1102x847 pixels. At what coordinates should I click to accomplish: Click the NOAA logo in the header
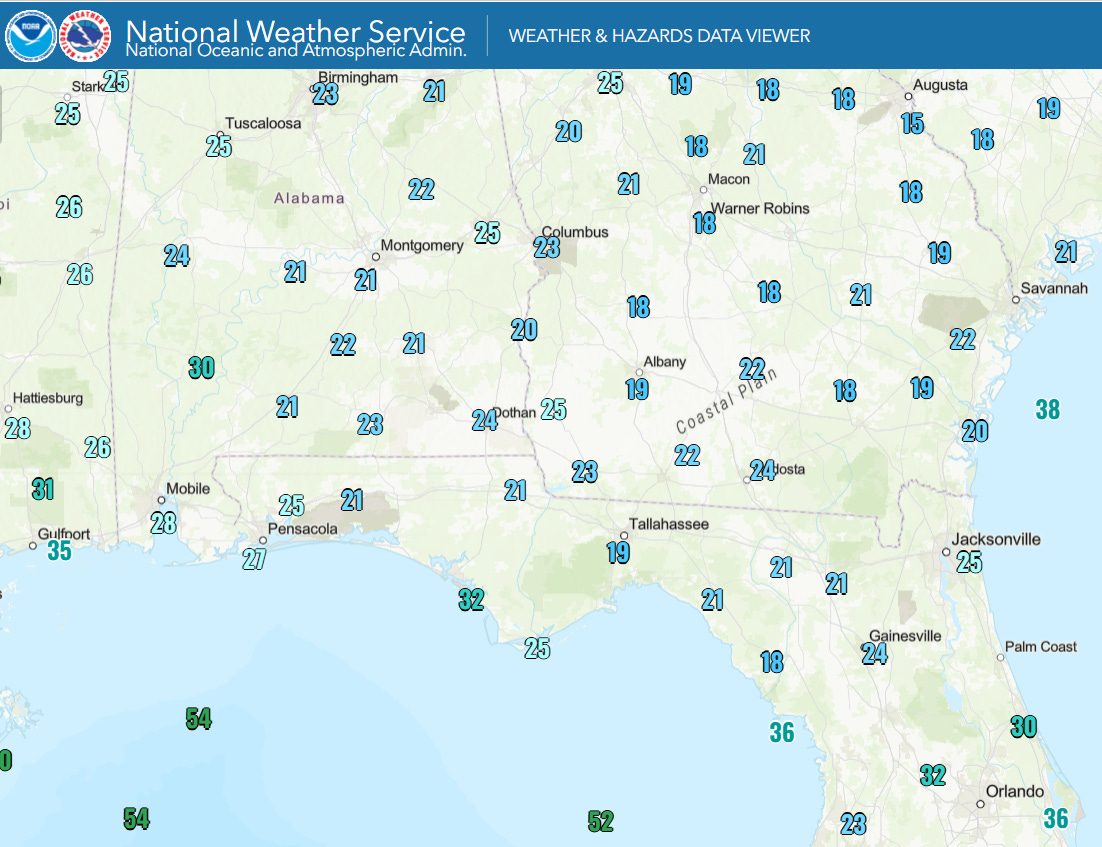pyautogui.click(x=30, y=36)
